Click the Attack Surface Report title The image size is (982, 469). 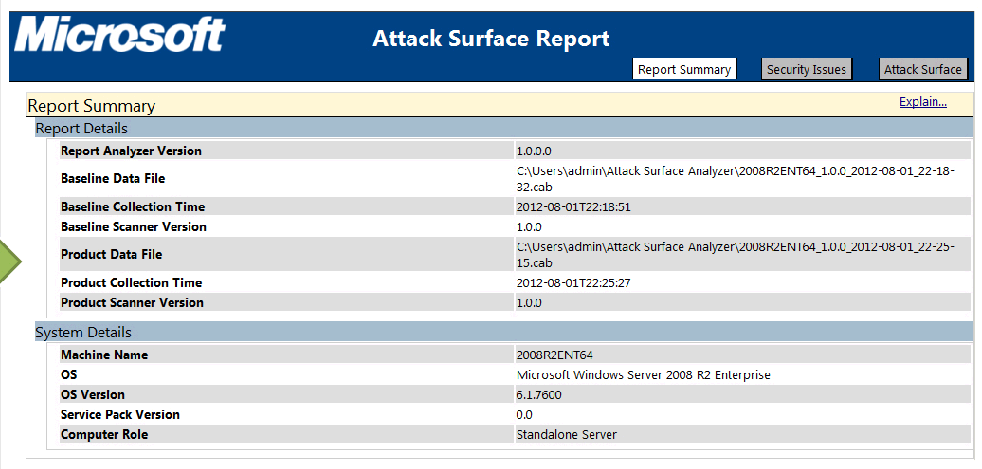click(x=490, y=38)
